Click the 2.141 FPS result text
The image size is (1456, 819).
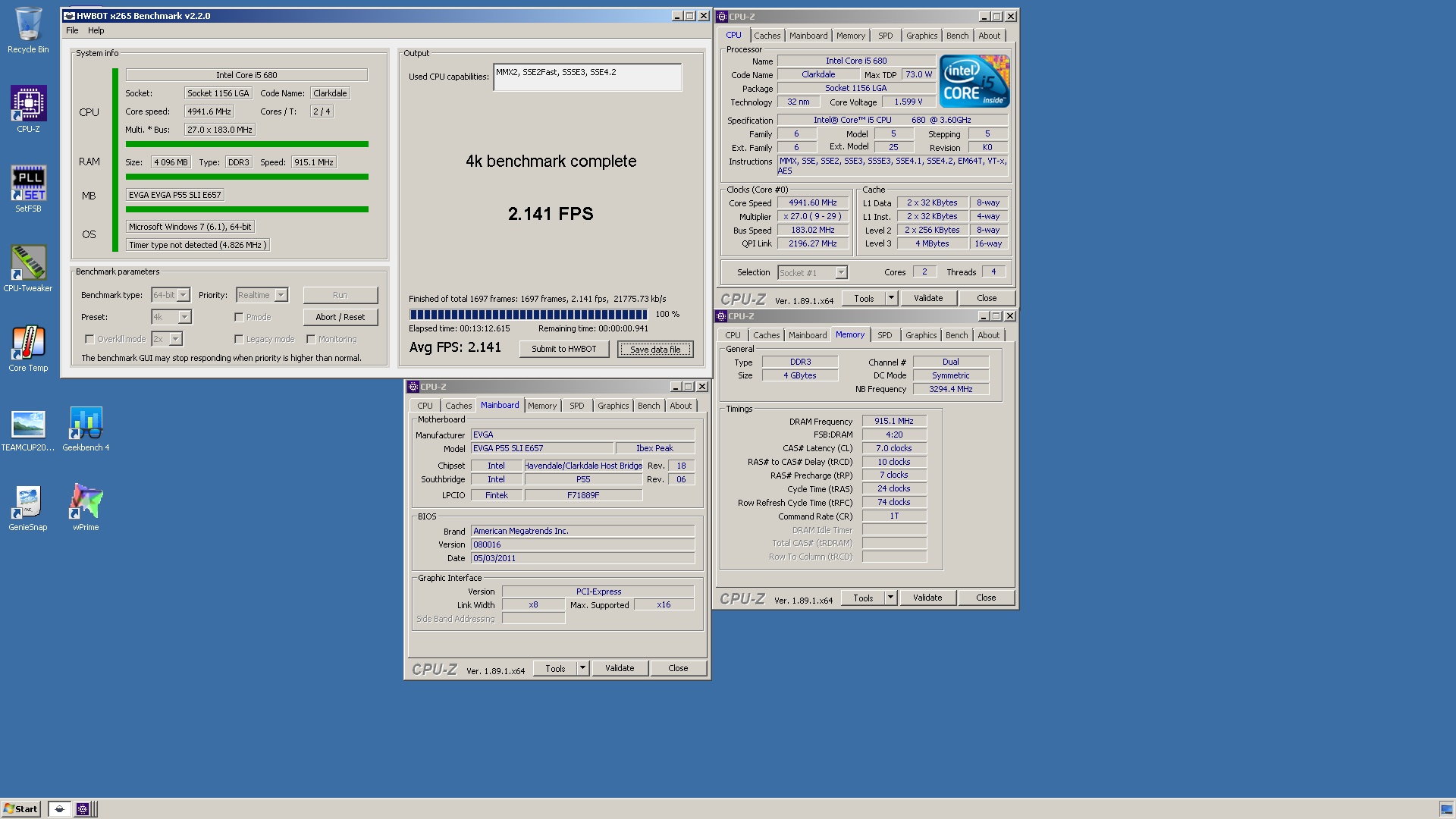pos(551,214)
